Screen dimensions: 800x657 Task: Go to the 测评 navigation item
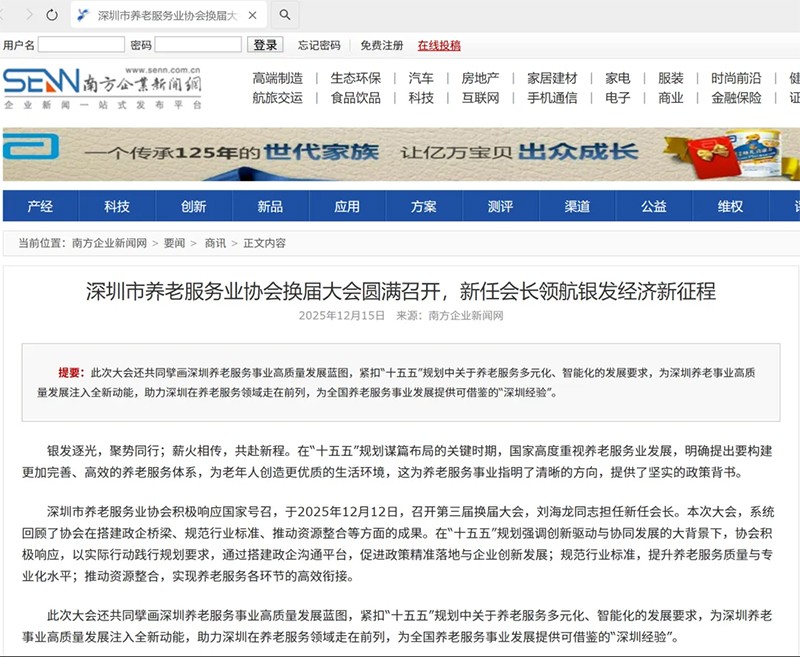[501, 206]
